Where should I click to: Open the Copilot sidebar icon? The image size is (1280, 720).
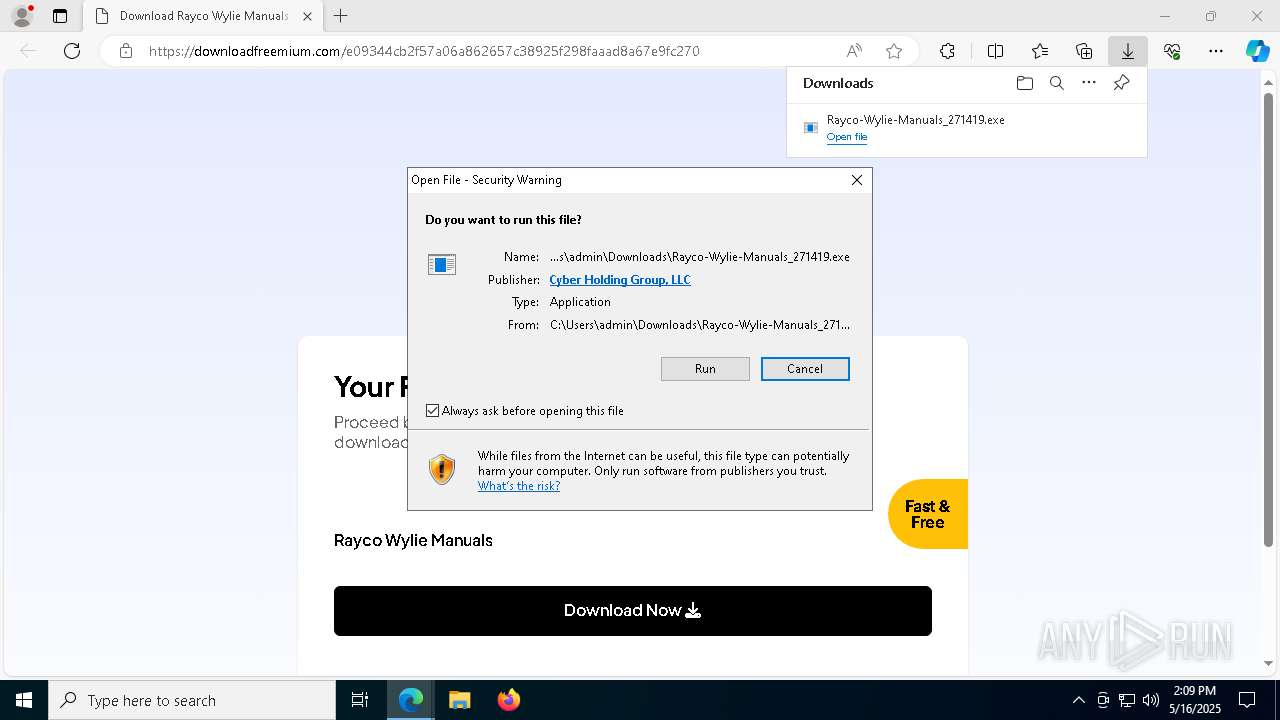click(x=1257, y=51)
